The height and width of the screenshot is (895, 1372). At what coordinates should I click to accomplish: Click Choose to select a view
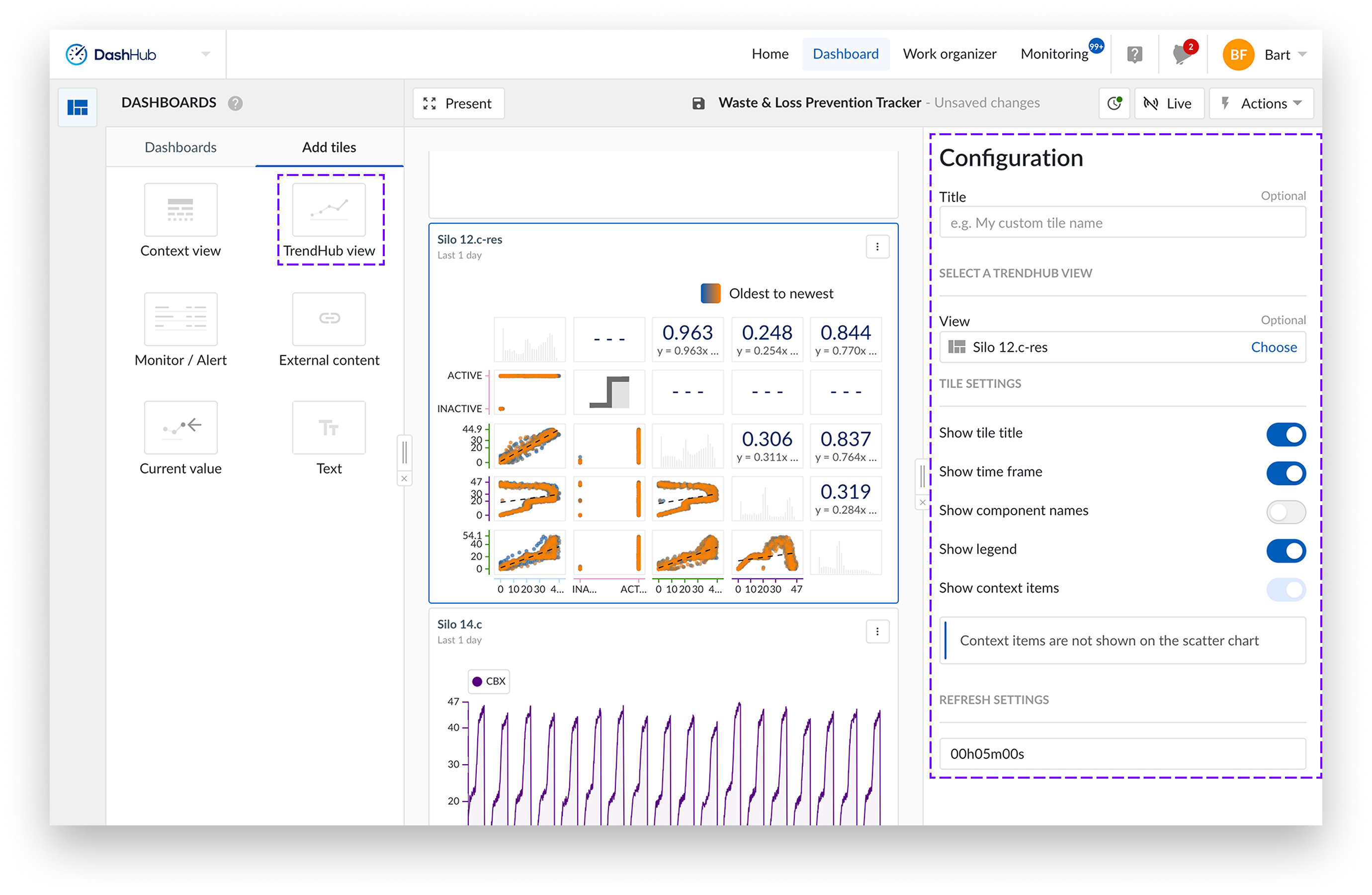1273,347
